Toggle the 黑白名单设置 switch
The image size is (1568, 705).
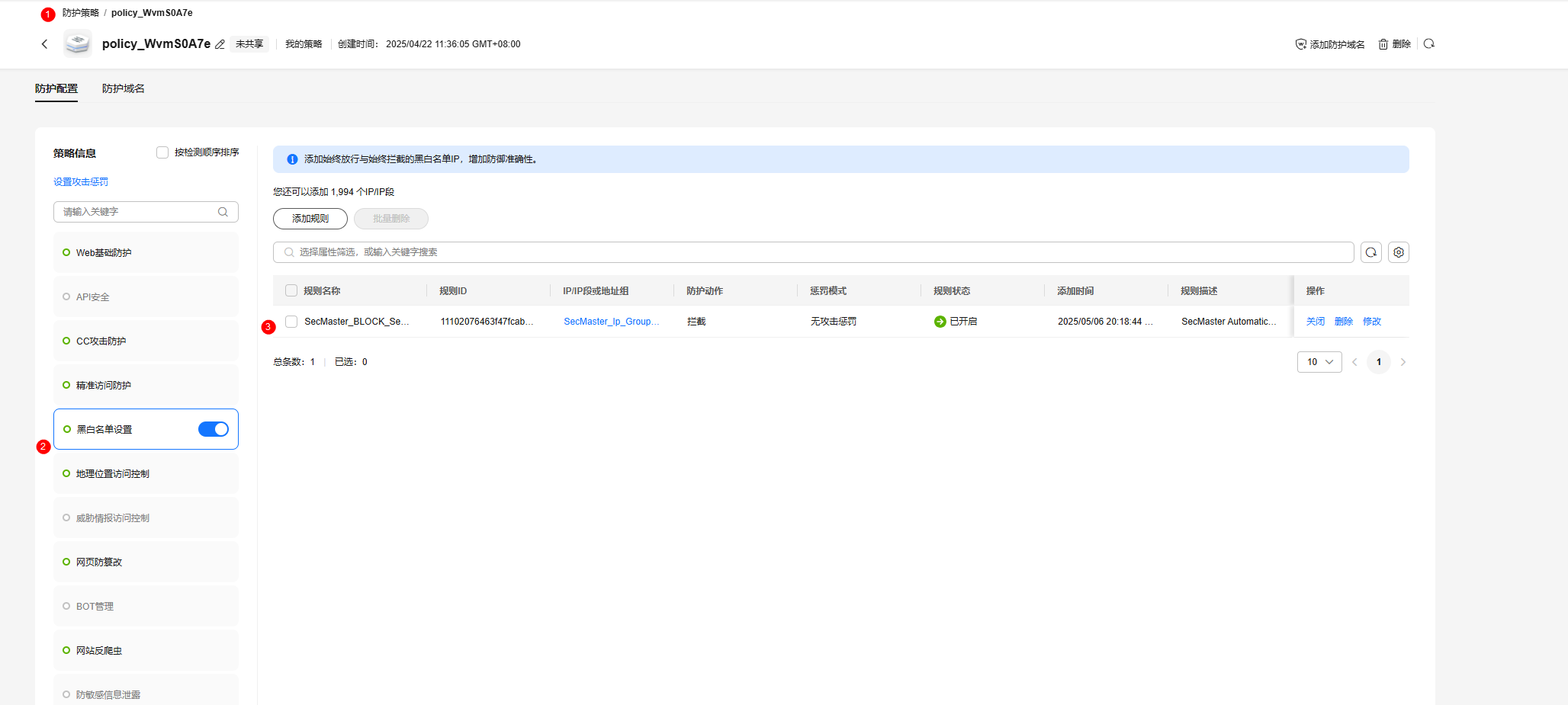214,429
